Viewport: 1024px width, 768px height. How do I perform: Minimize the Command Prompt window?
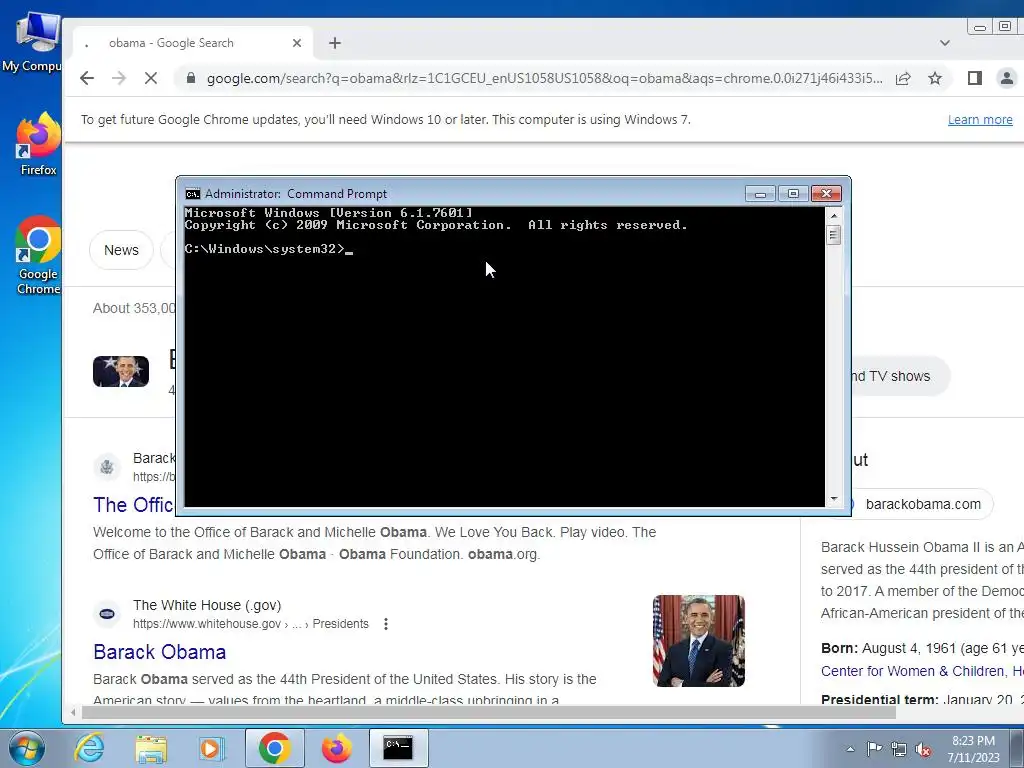tap(760, 194)
